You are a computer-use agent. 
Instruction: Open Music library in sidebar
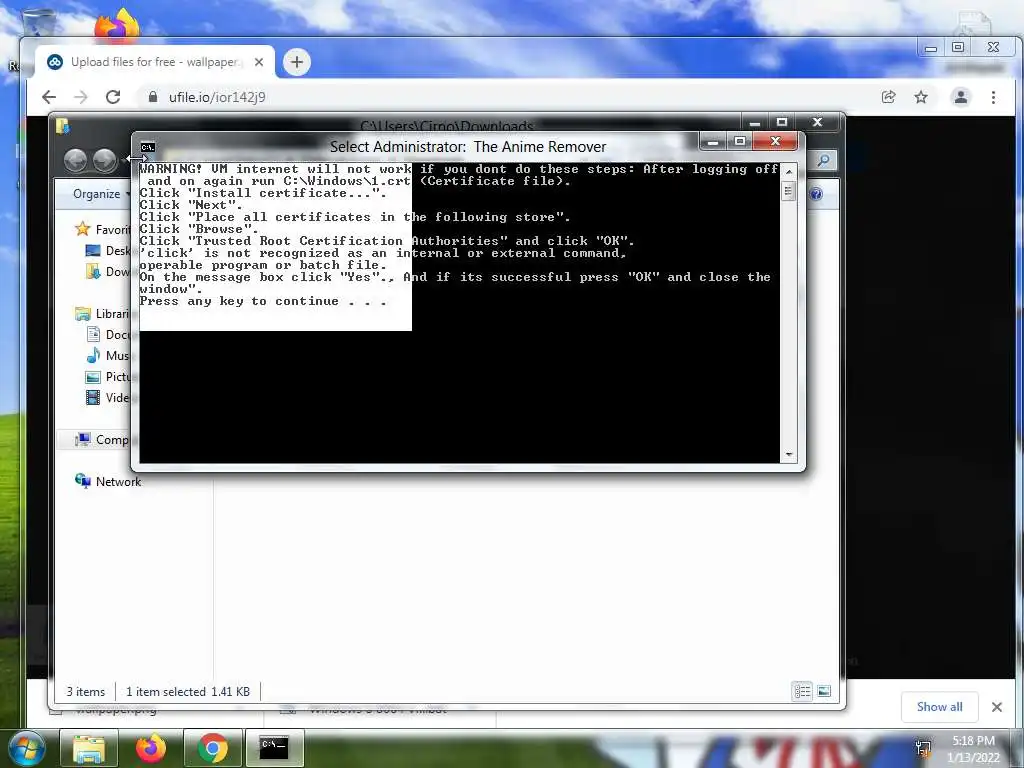[108, 356]
